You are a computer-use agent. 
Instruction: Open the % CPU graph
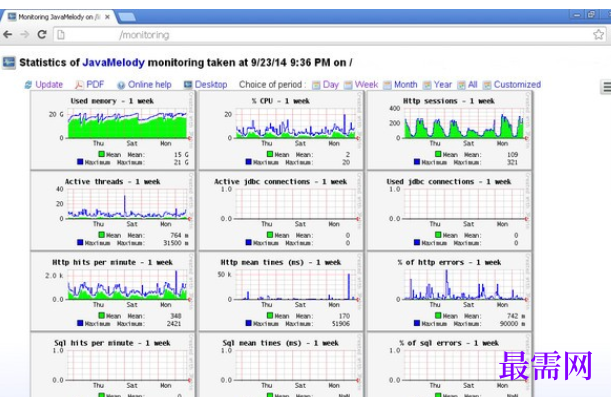[281, 131]
